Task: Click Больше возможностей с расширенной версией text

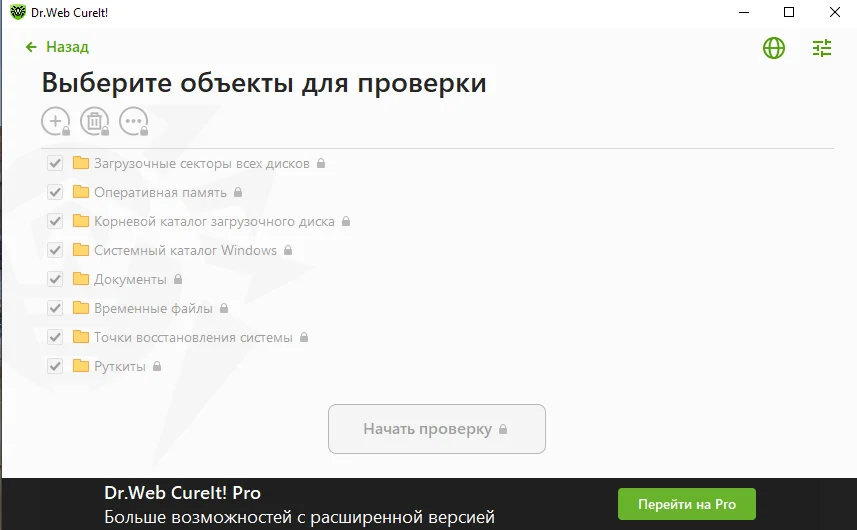Action: click(300, 517)
